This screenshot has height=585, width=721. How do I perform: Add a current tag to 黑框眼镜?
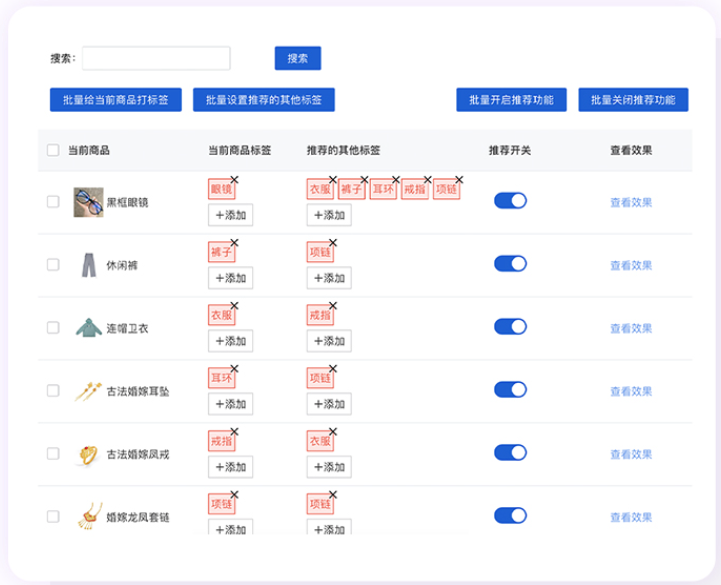pyautogui.click(x=230, y=215)
